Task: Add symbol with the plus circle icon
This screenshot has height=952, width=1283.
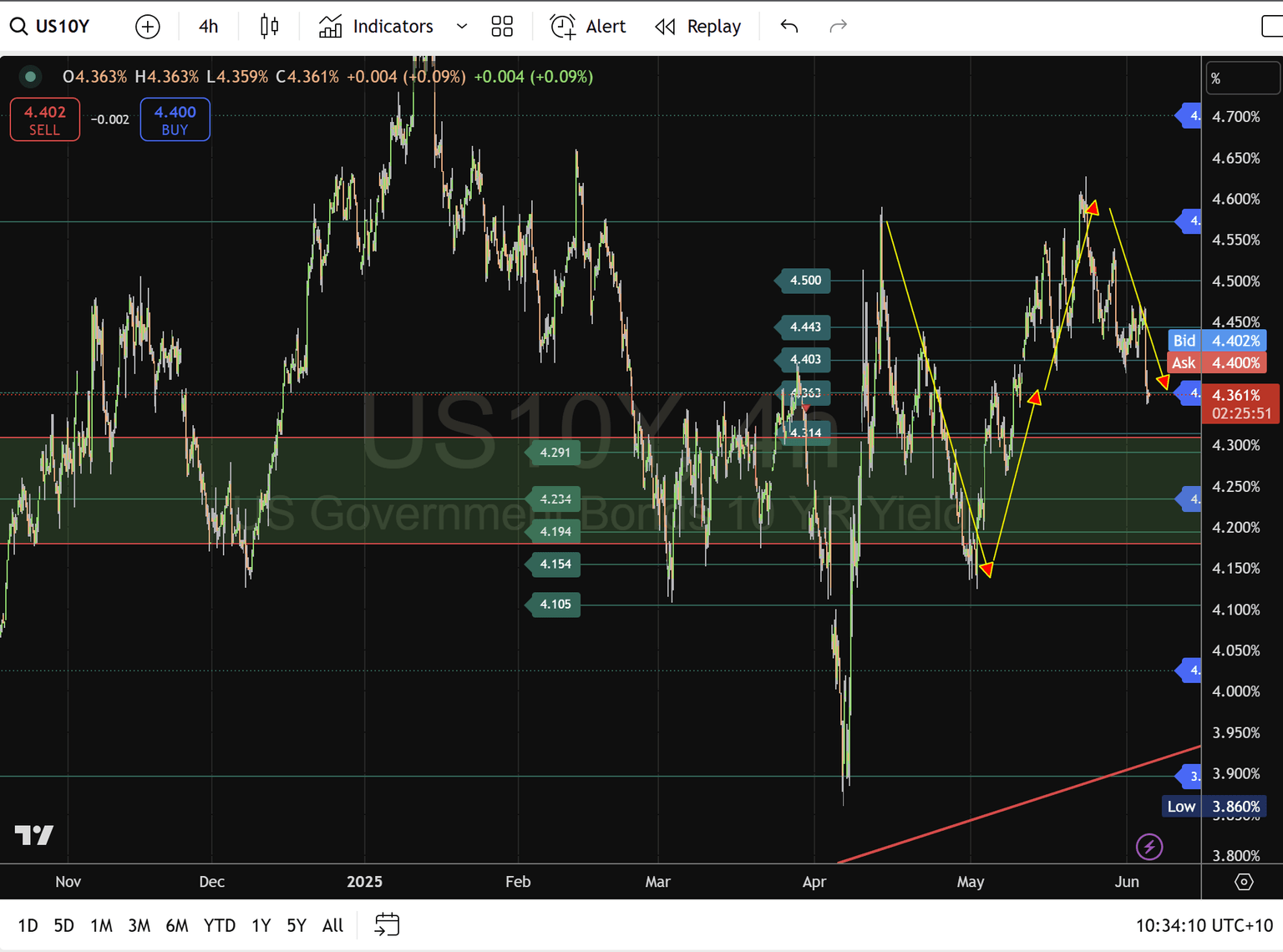Action: click(148, 27)
